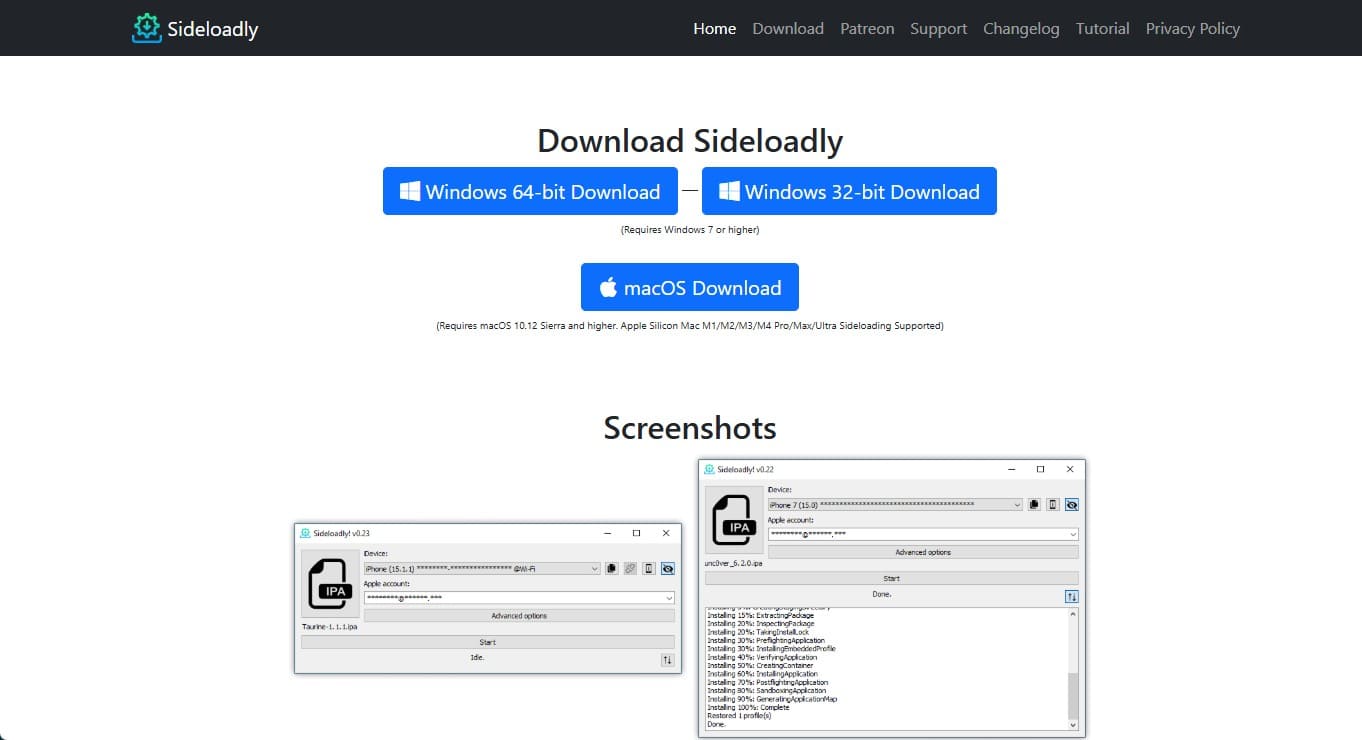Open the Home nav item

point(715,28)
